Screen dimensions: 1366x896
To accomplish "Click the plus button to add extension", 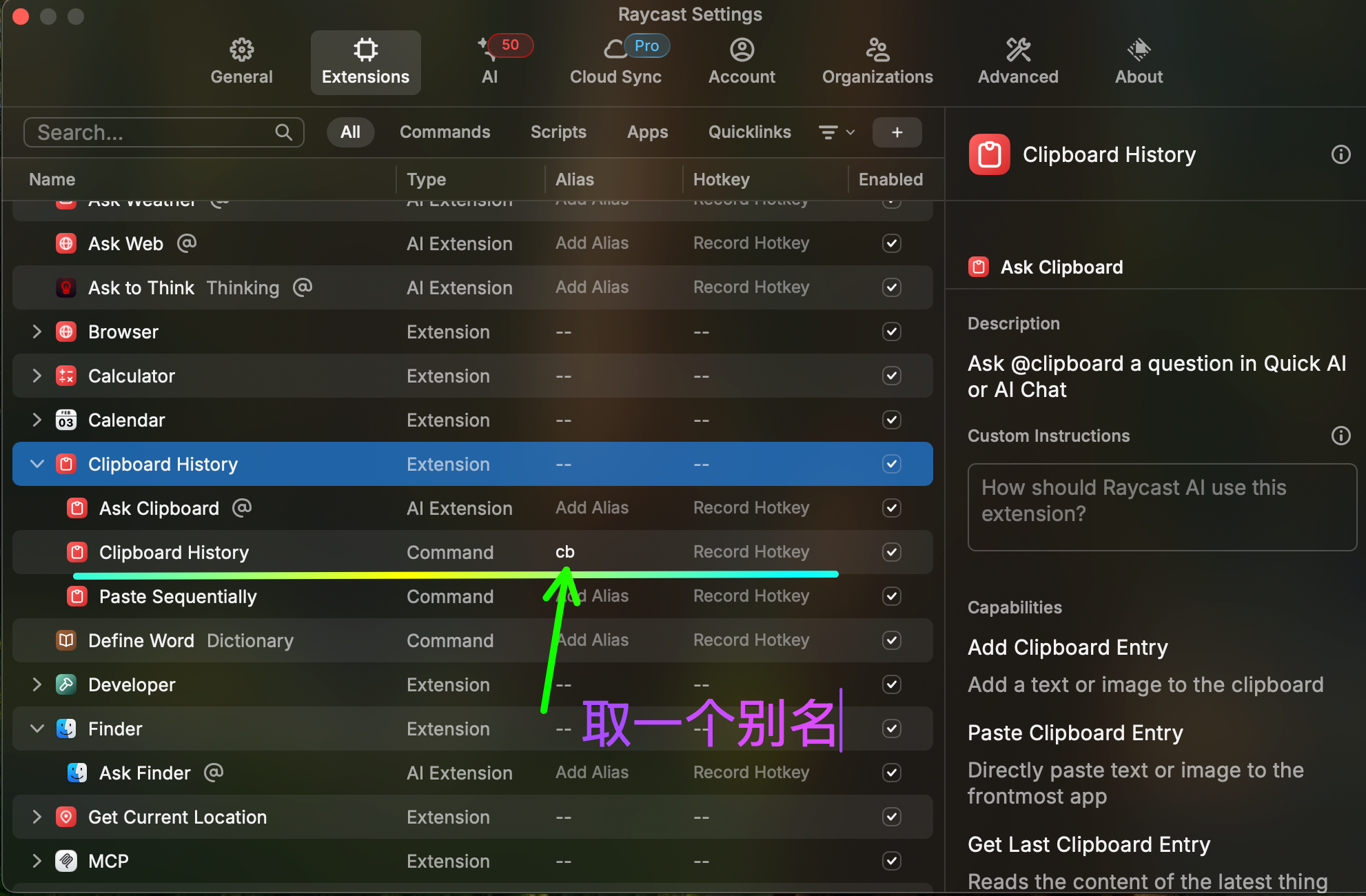I will (x=897, y=132).
